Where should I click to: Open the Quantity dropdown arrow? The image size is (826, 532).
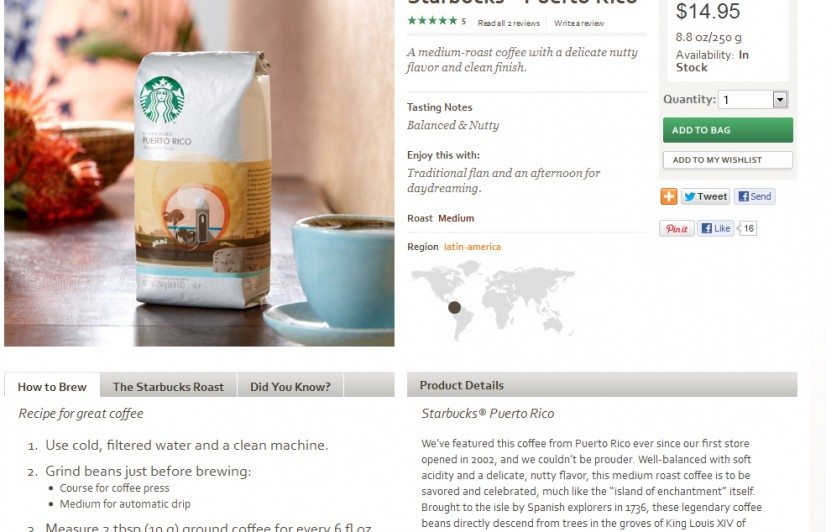[780, 100]
